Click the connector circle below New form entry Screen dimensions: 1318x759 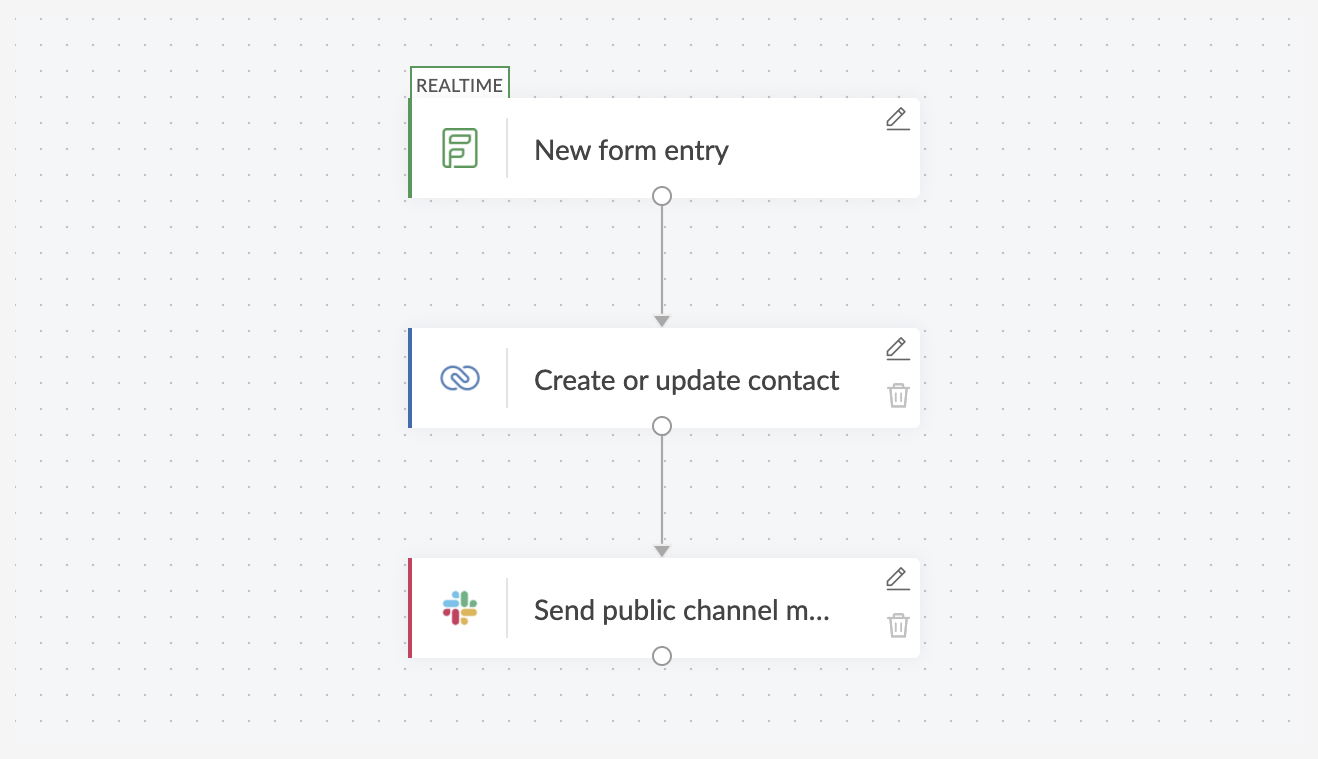pos(661,196)
